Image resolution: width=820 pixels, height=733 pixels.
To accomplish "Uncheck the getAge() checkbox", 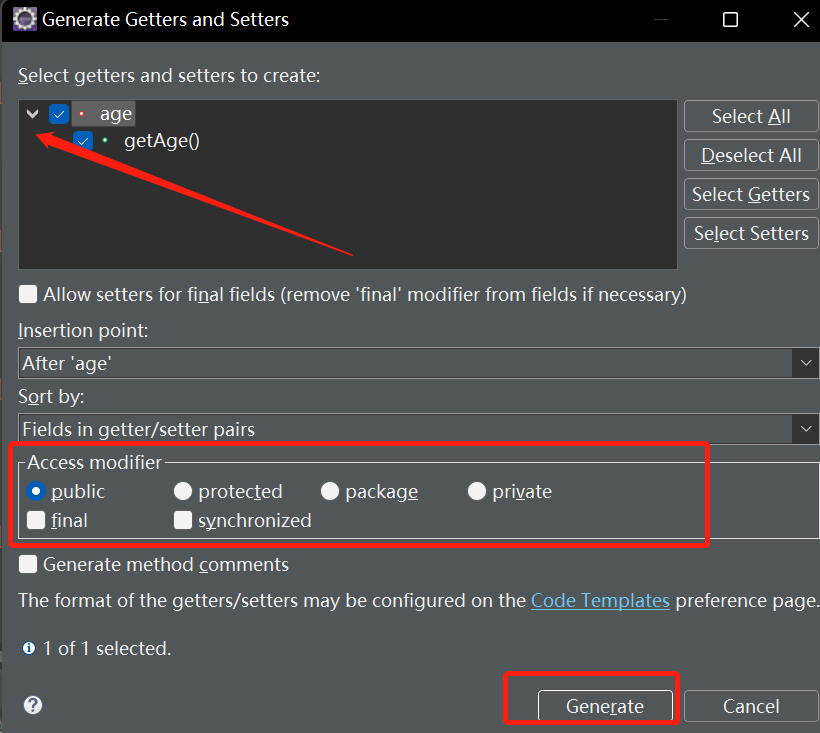I will tap(83, 140).
